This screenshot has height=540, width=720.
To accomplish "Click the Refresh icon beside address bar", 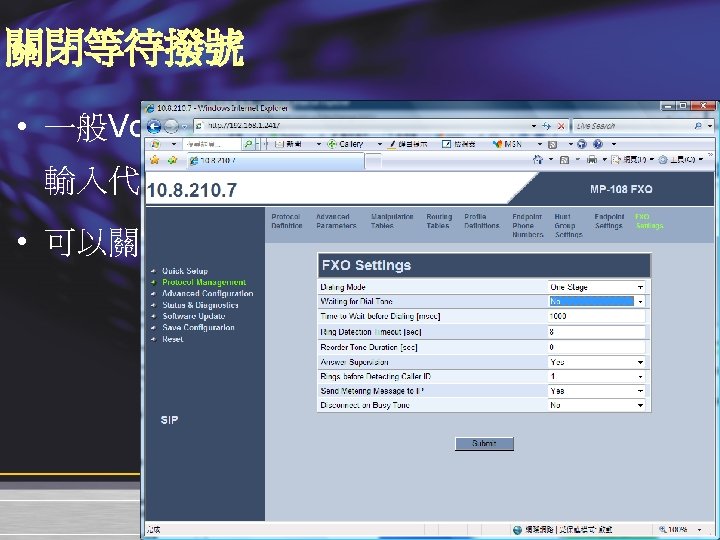I will 546,126.
